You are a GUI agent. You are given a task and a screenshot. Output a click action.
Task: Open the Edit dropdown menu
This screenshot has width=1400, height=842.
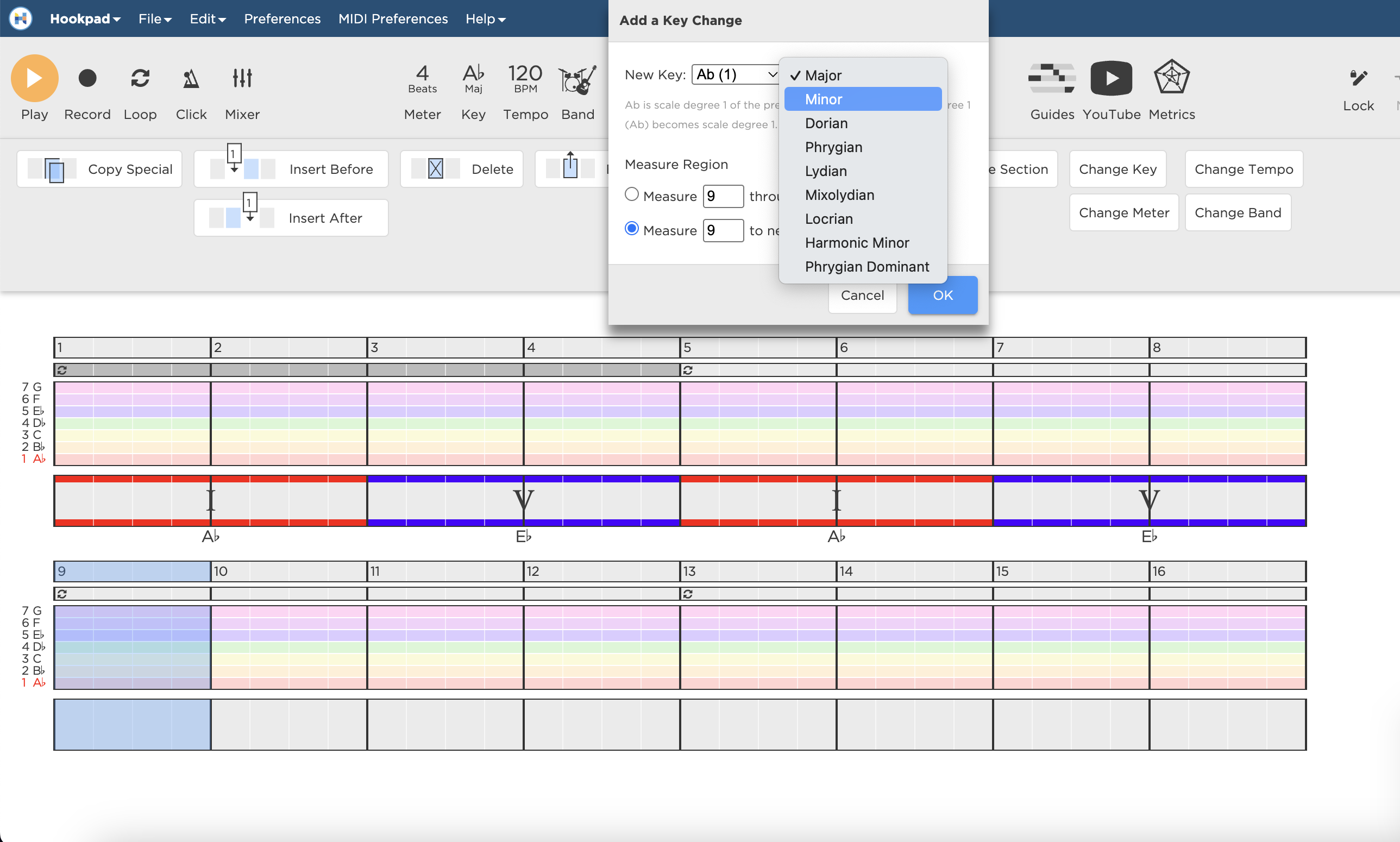(x=208, y=18)
